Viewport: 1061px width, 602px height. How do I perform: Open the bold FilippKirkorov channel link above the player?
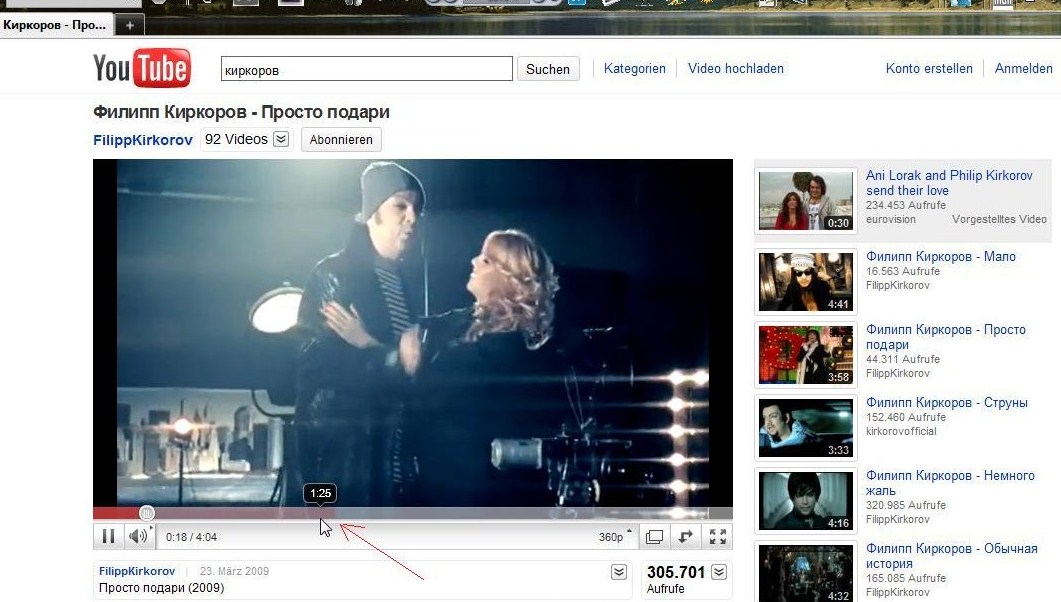[x=143, y=140]
